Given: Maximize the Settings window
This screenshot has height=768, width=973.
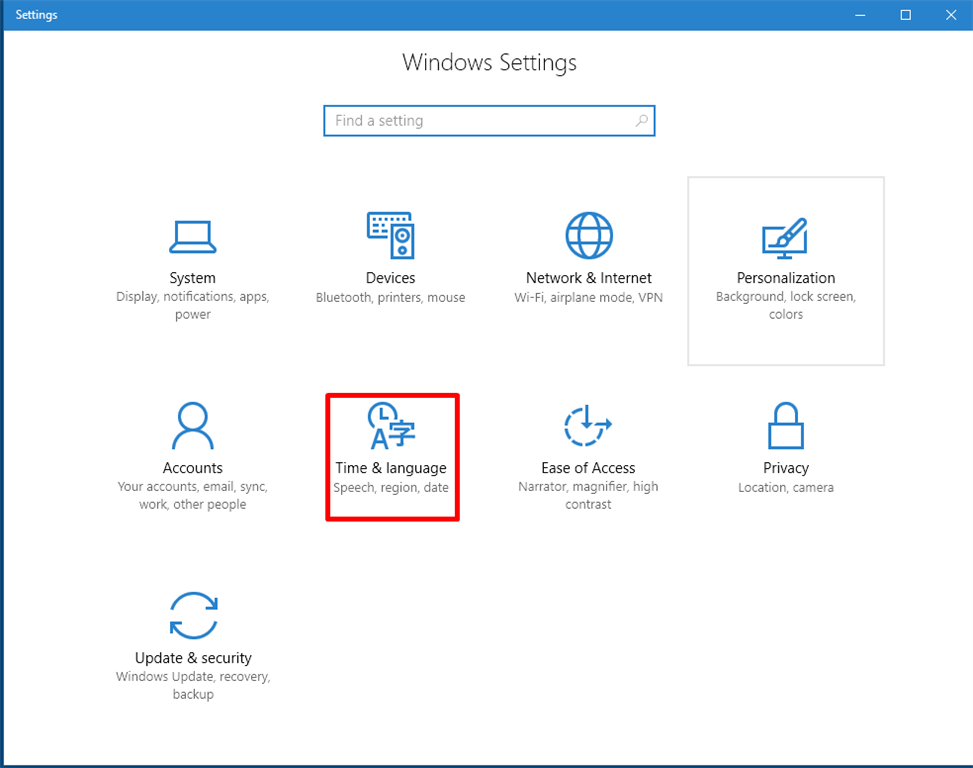Looking at the screenshot, I should pos(905,15).
